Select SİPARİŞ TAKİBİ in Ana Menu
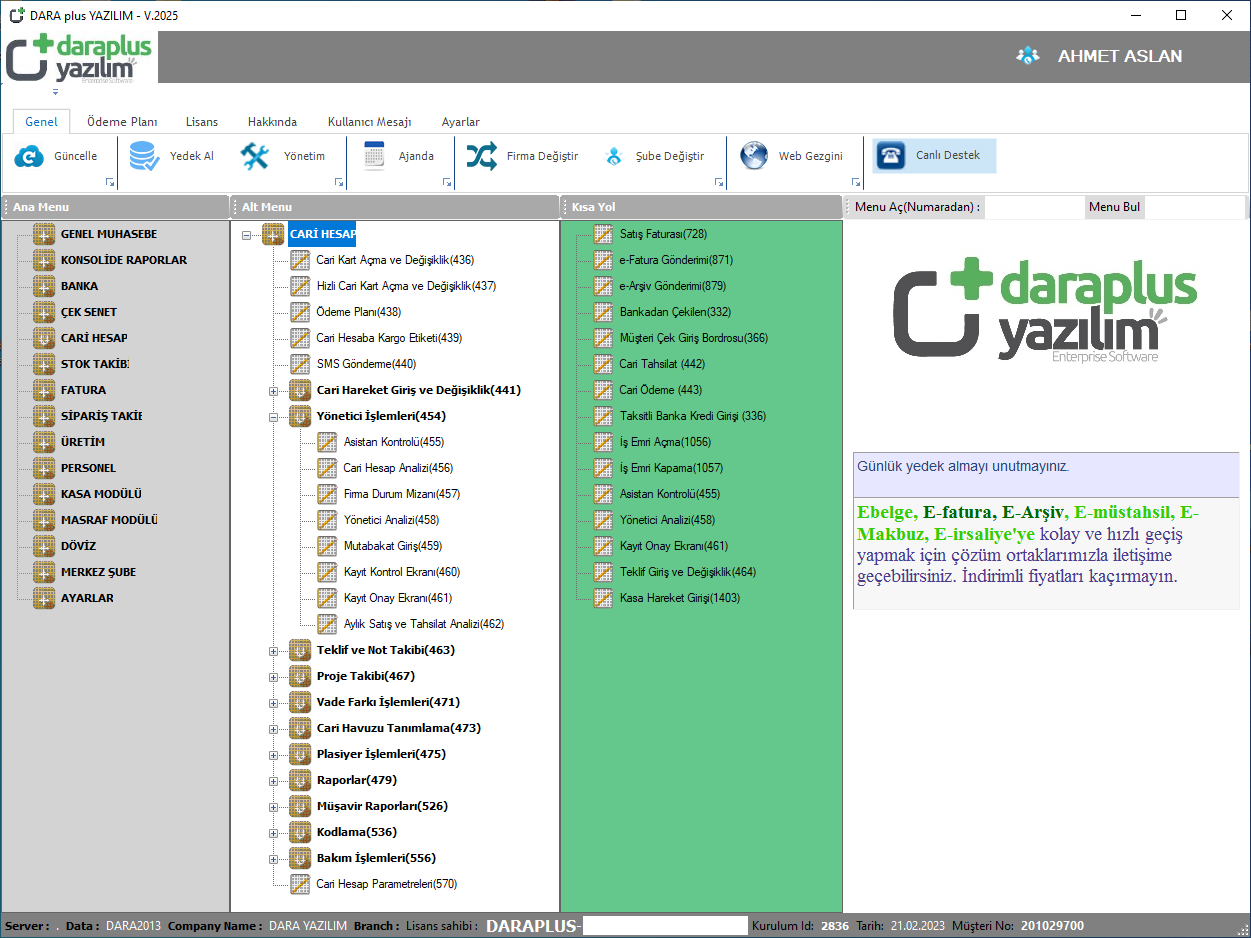 [101, 416]
